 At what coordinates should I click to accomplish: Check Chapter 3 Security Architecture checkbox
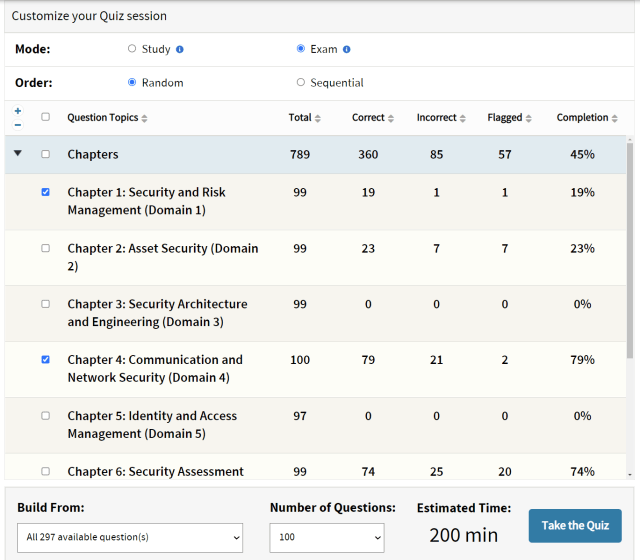45,304
